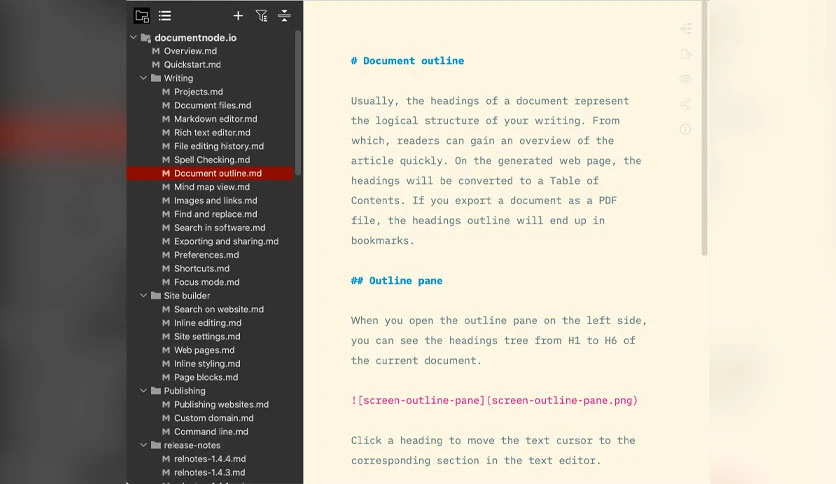Collapse the Writing folder chevron
The width and height of the screenshot is (836, 484).
point(143,78)
